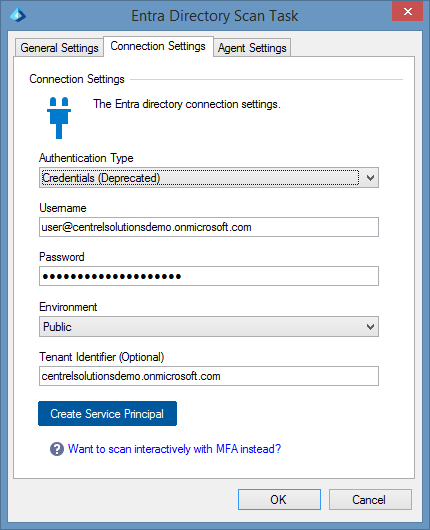Open the Authentication Type dropdown arrow

point(370,177)
